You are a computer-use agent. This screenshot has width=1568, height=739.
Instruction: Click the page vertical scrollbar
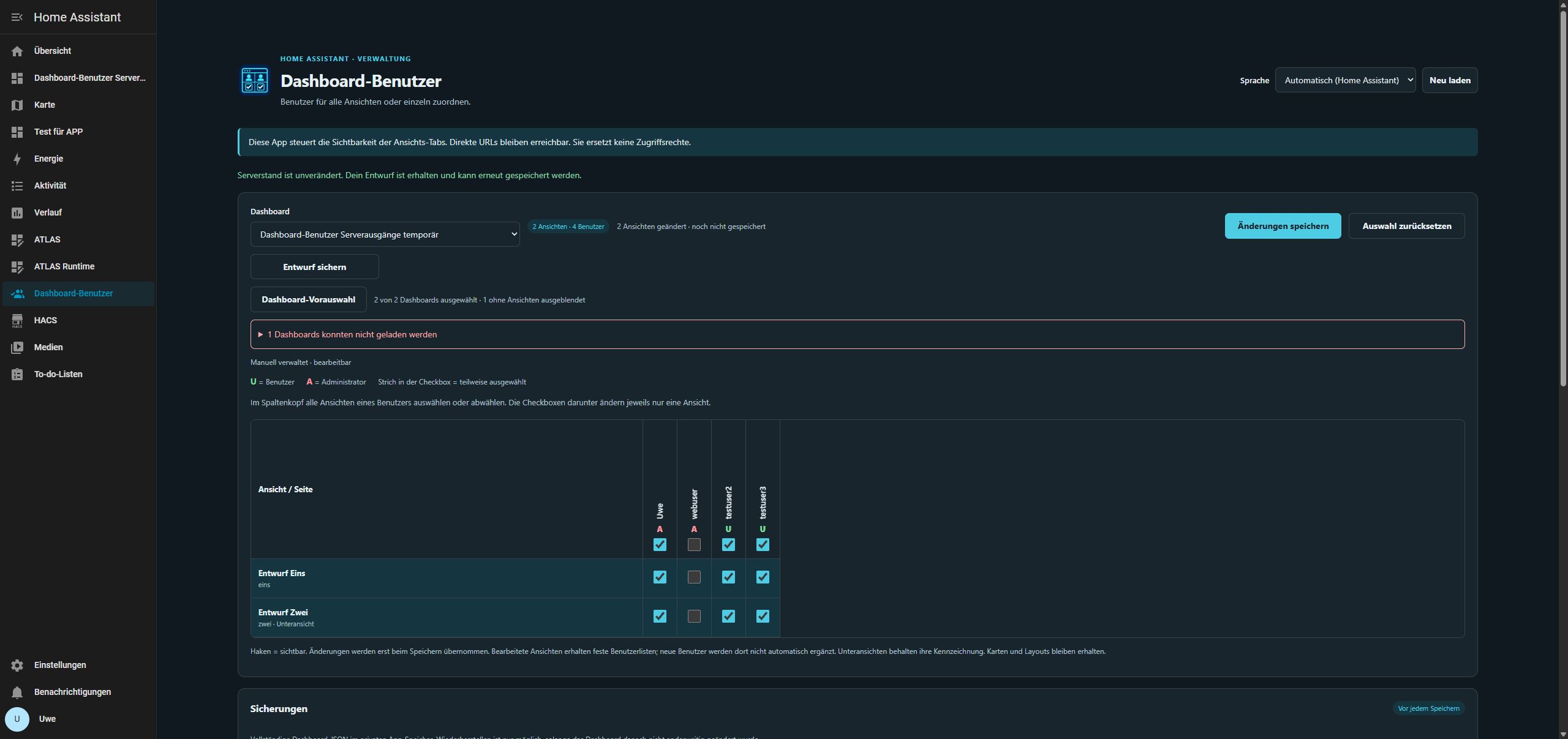click(x=1563, y=196)
